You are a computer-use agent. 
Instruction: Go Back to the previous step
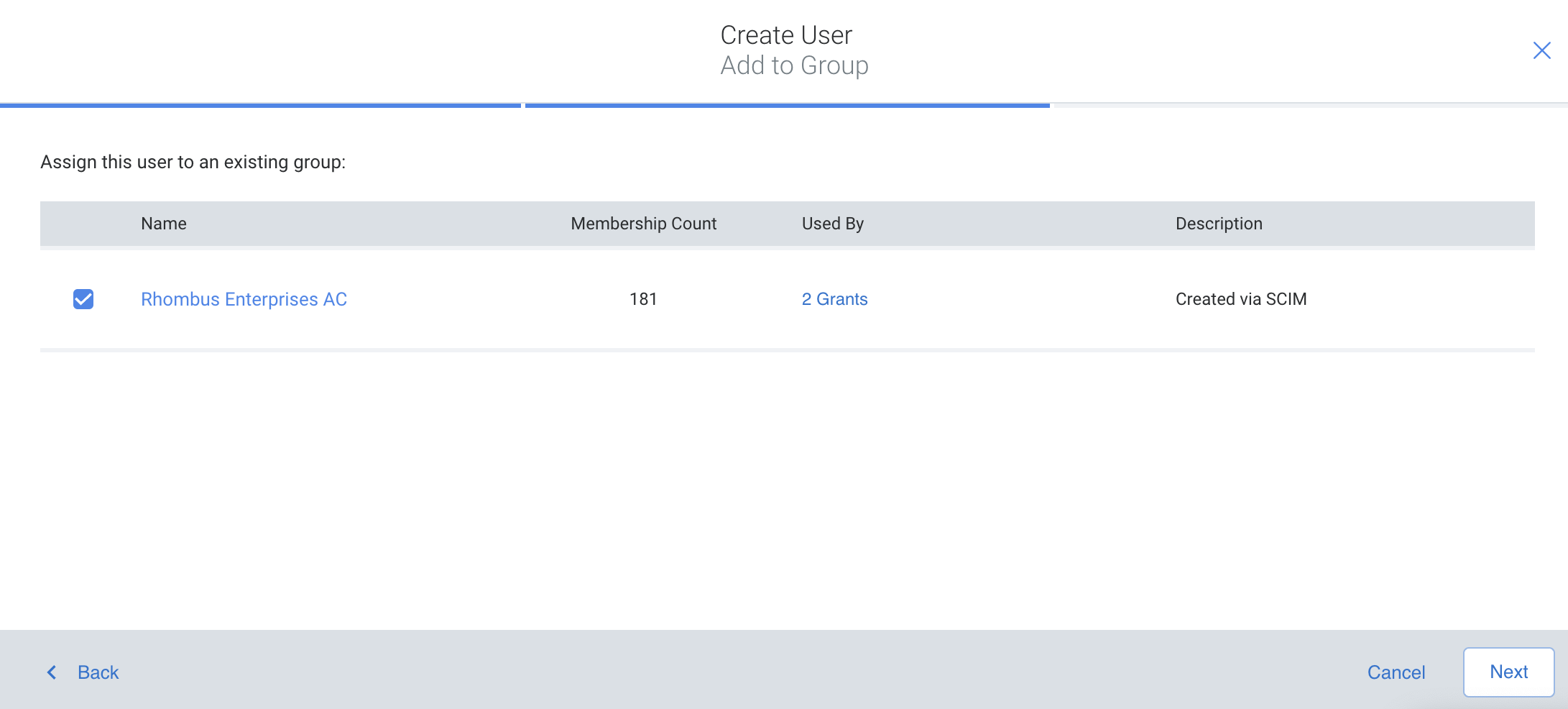[97, 672]
